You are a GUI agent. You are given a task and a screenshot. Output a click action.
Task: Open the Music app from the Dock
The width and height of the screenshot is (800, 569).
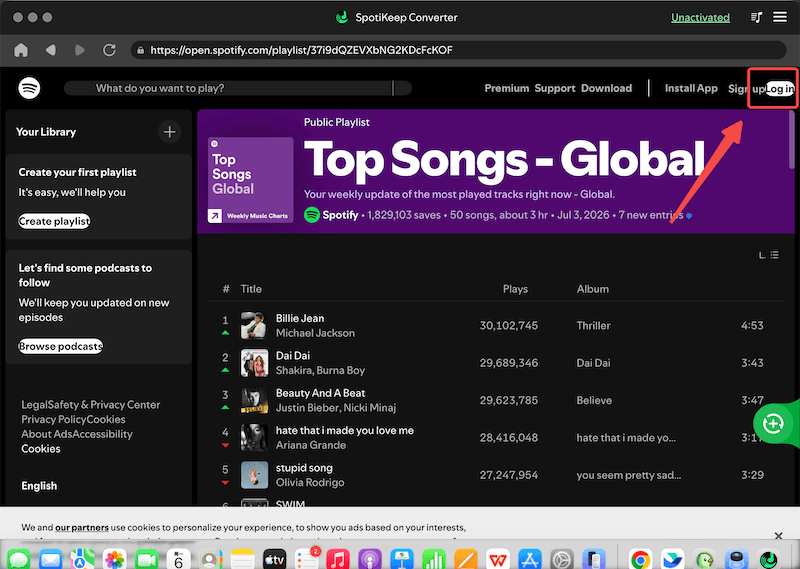pyautogui.click(x=338, y=560)
